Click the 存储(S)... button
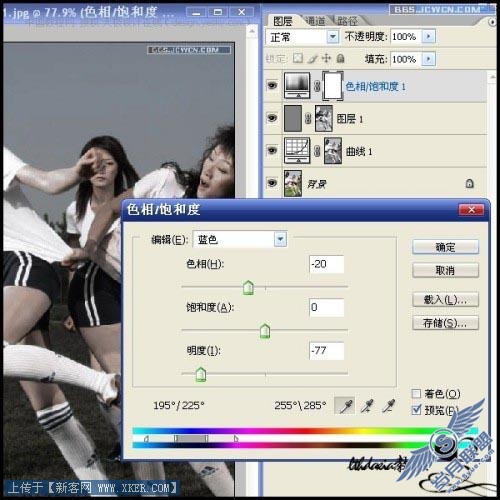500x500 pixels. pyautogui.click(x=445, y=323)
